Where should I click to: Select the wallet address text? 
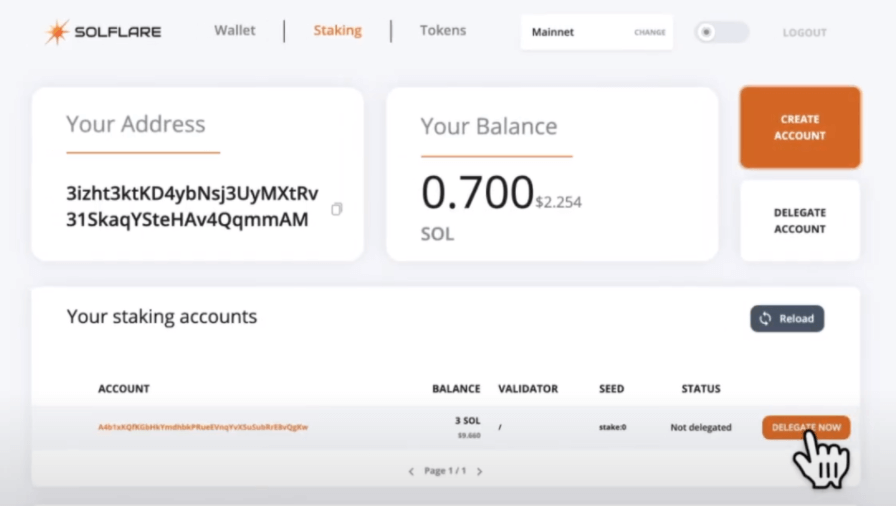pyautogui.click(x=192, y=206)
